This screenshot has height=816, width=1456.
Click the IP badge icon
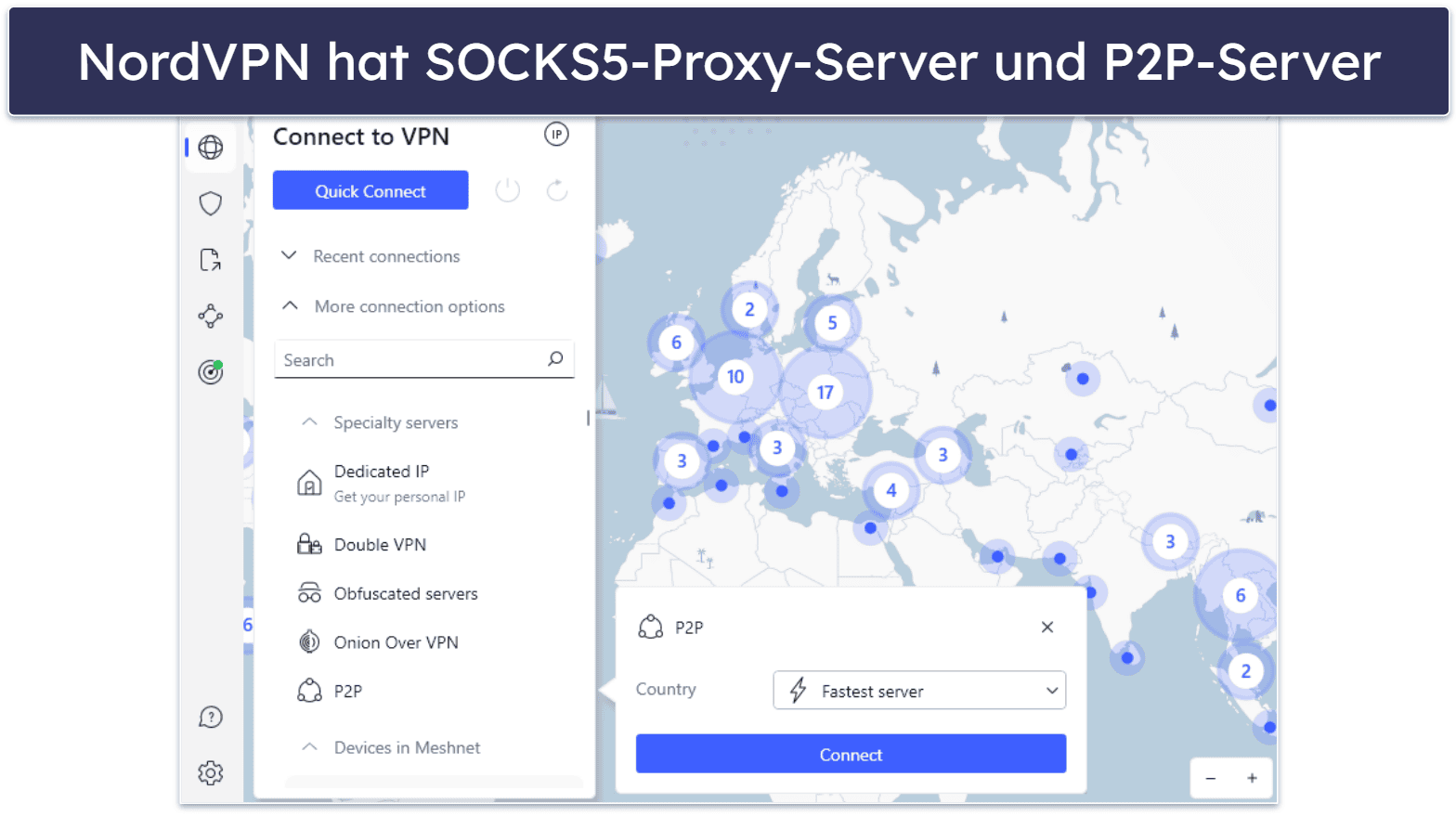click(556, 135)
